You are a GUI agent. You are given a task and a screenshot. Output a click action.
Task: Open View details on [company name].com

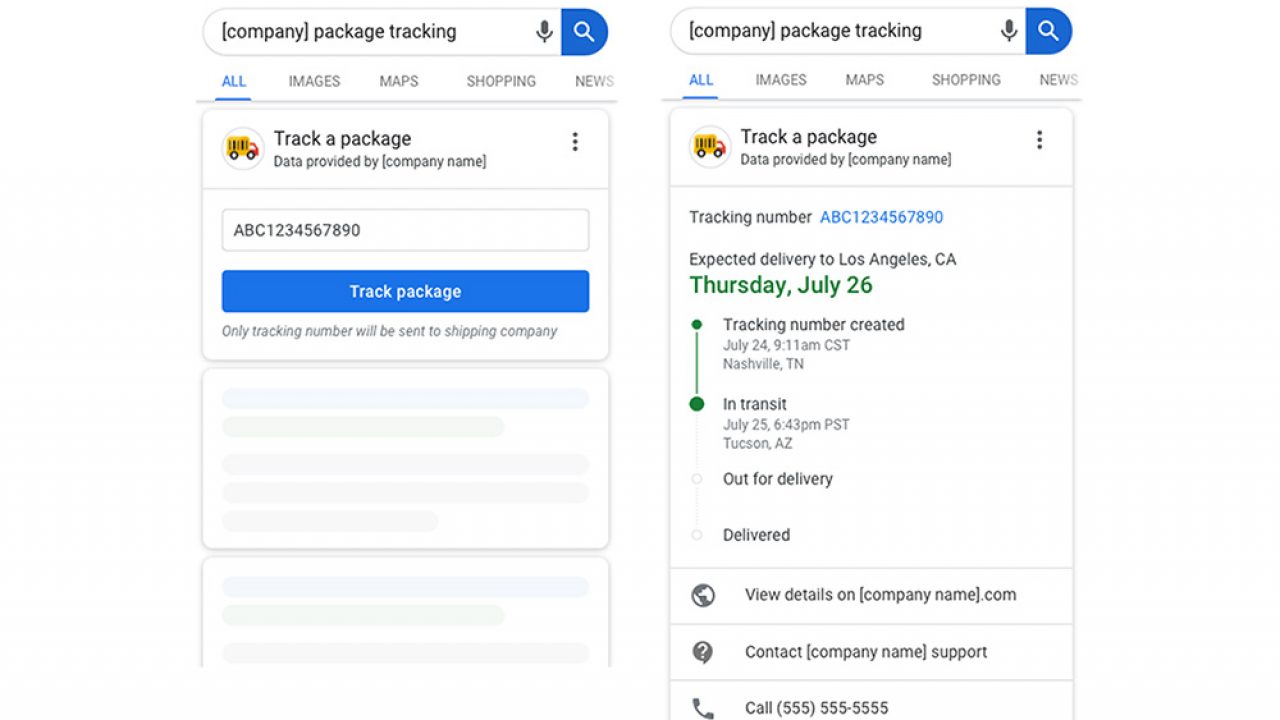click(880, 595)
